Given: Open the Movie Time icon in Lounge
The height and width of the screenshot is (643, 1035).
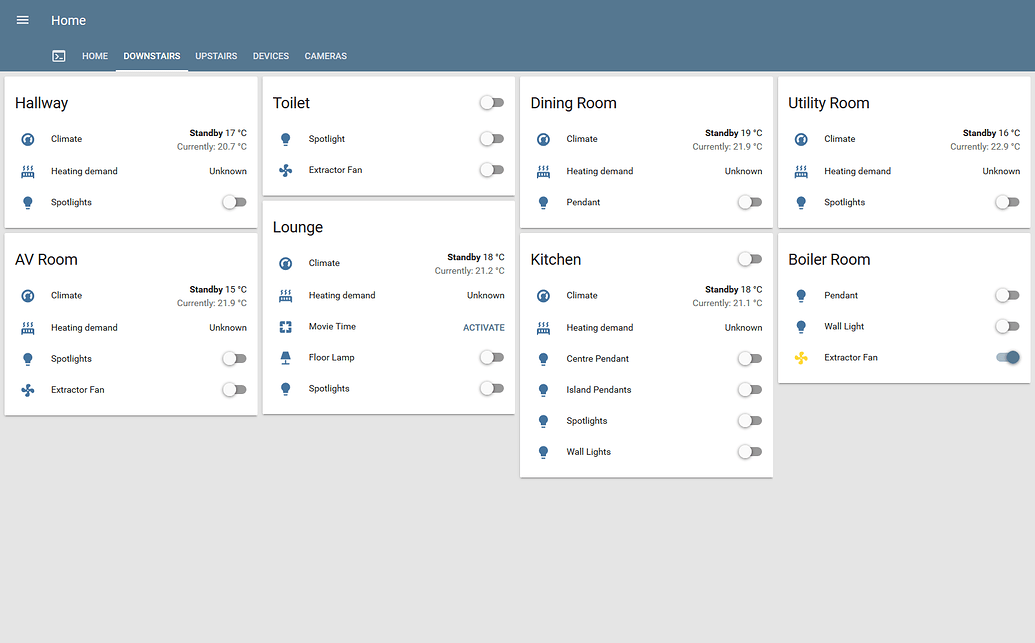Looking at the screenshot, I should coord(284,327).
